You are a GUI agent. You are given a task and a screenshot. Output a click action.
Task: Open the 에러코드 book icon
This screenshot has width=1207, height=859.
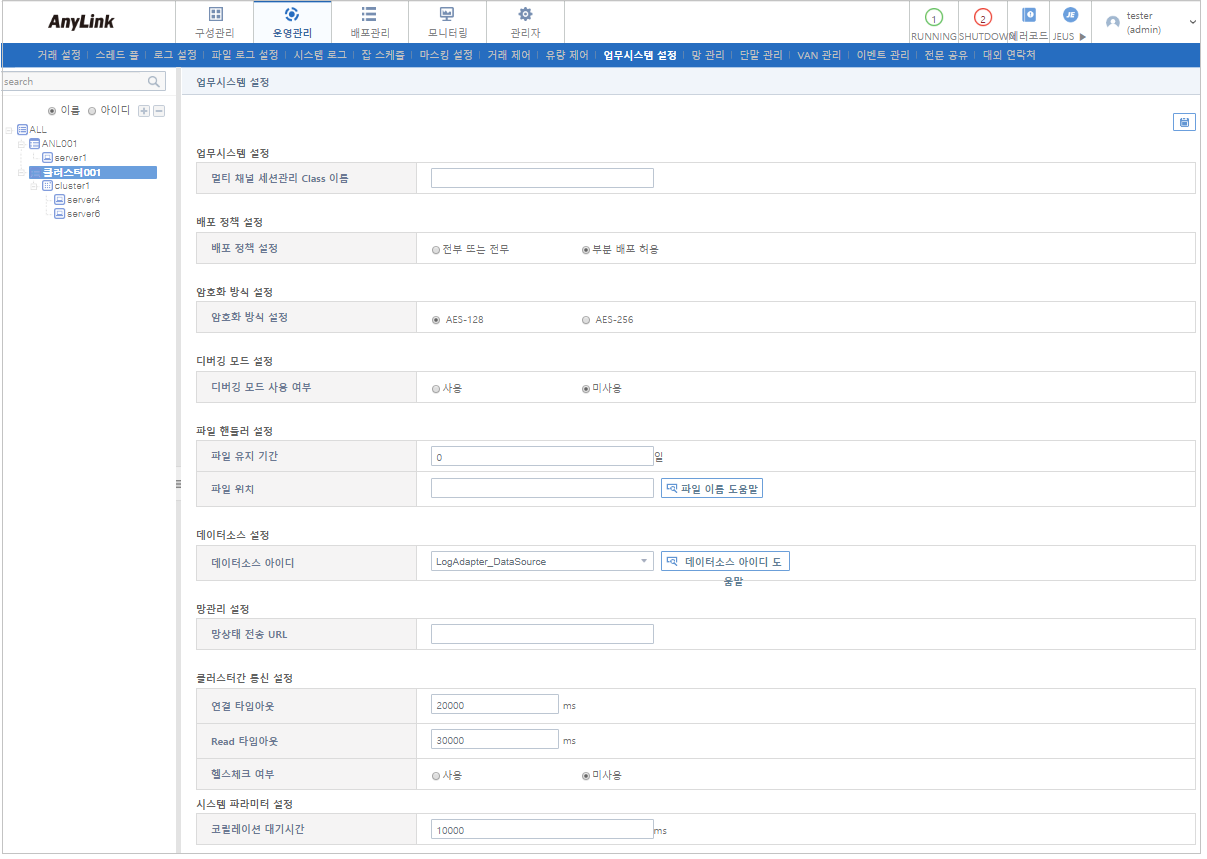(x=1029, y=15)
